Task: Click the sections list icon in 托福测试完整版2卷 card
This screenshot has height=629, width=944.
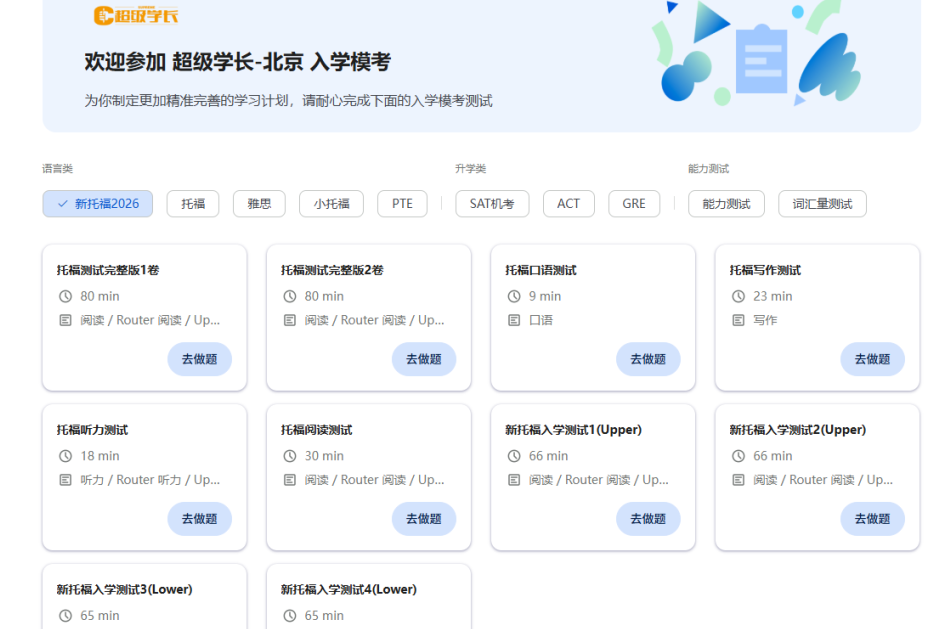Action: [x=290, y=320]
